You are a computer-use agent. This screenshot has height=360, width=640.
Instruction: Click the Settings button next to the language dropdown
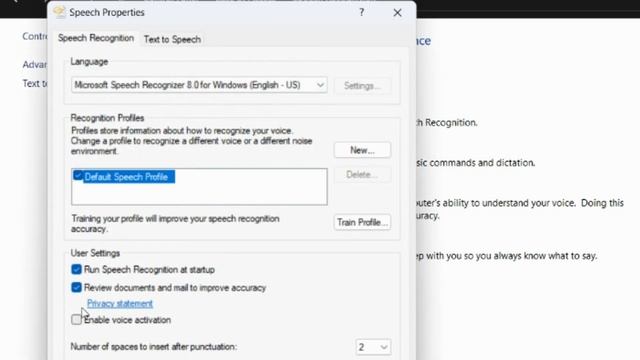click(x=362, y=86)
